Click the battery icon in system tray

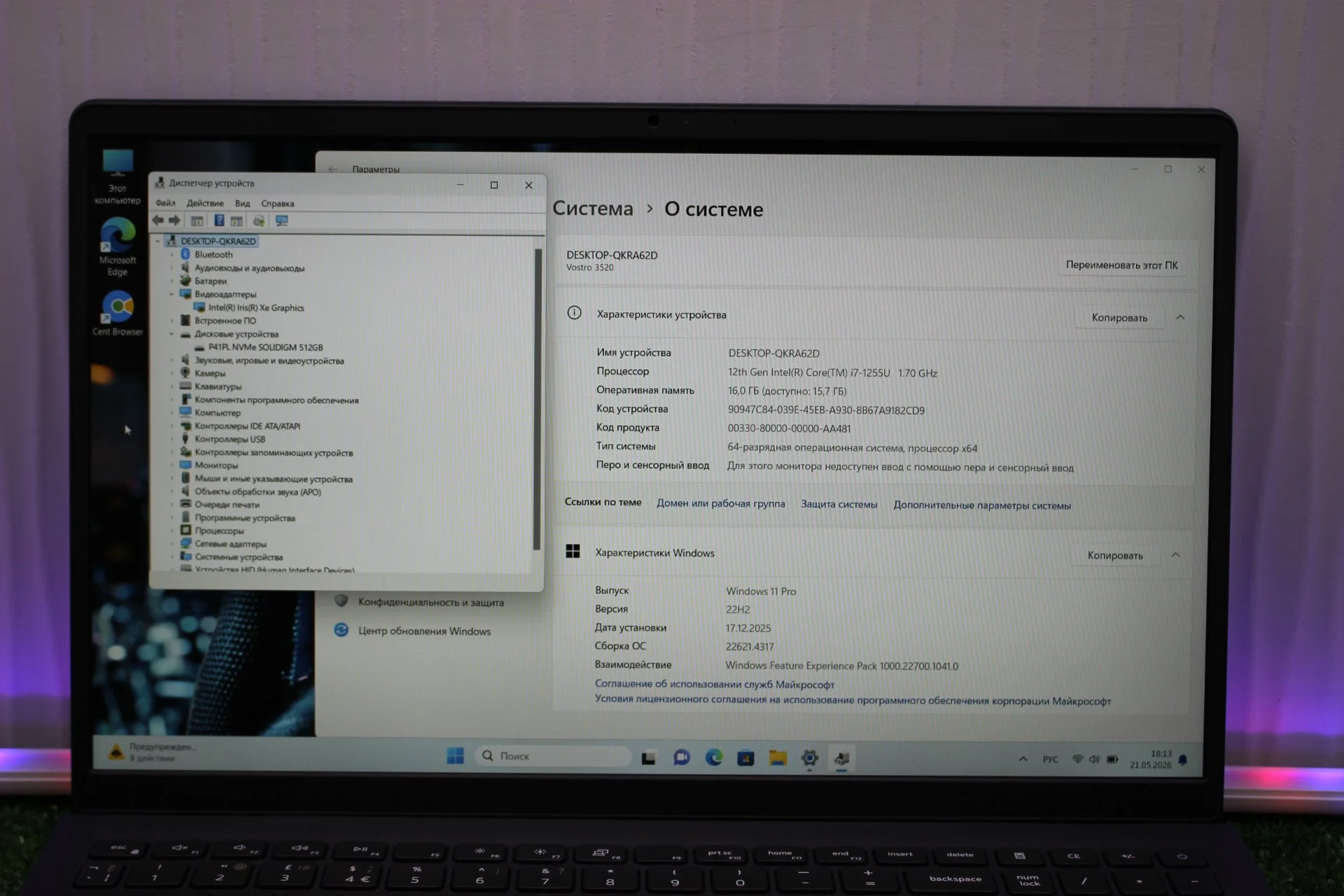(x=1112, y=759)
